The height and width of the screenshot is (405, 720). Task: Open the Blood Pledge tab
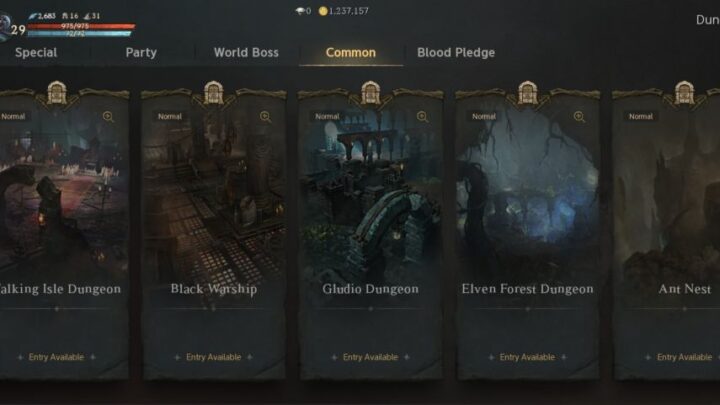click(456, 52)
